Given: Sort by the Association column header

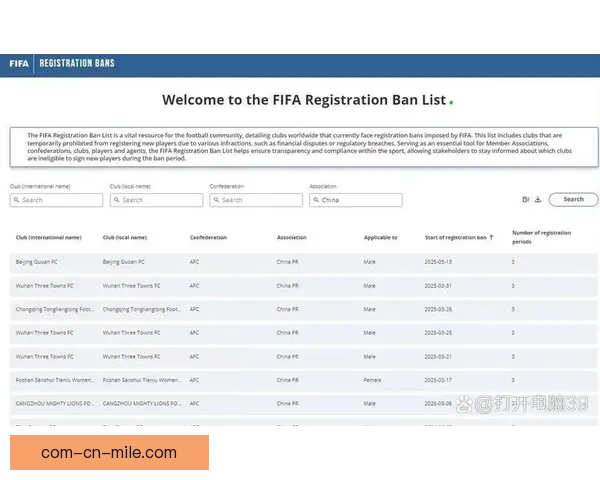Looking at the screenshot, I should tap(292, 237).
